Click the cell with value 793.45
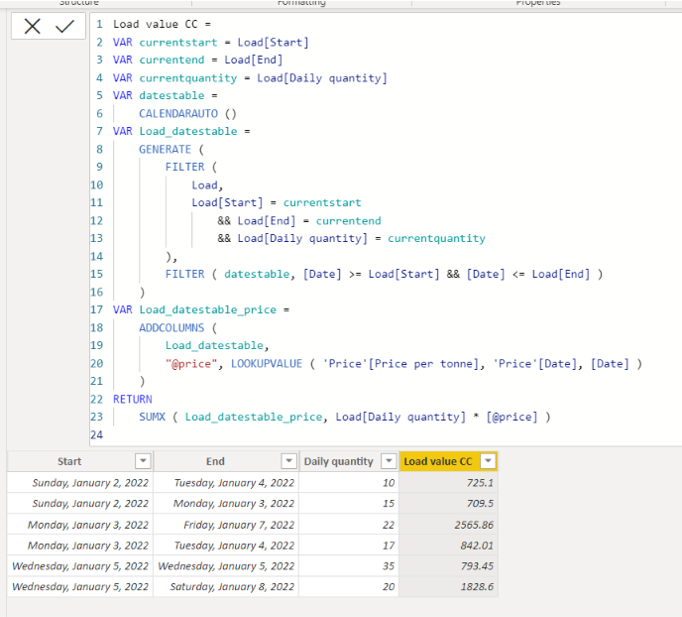682x617 pixels. [x=448, y=566]
